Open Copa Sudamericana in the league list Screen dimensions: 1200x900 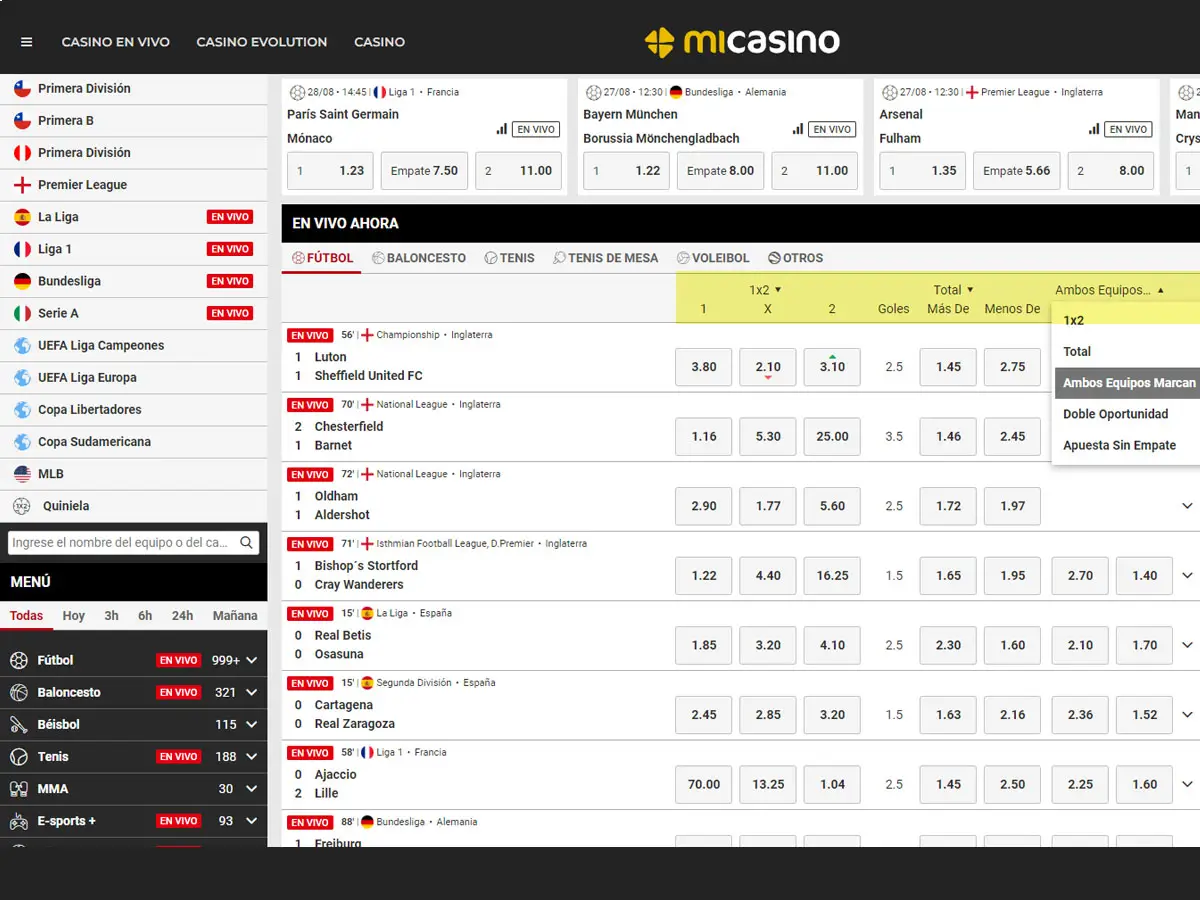(x=134, y=442)
